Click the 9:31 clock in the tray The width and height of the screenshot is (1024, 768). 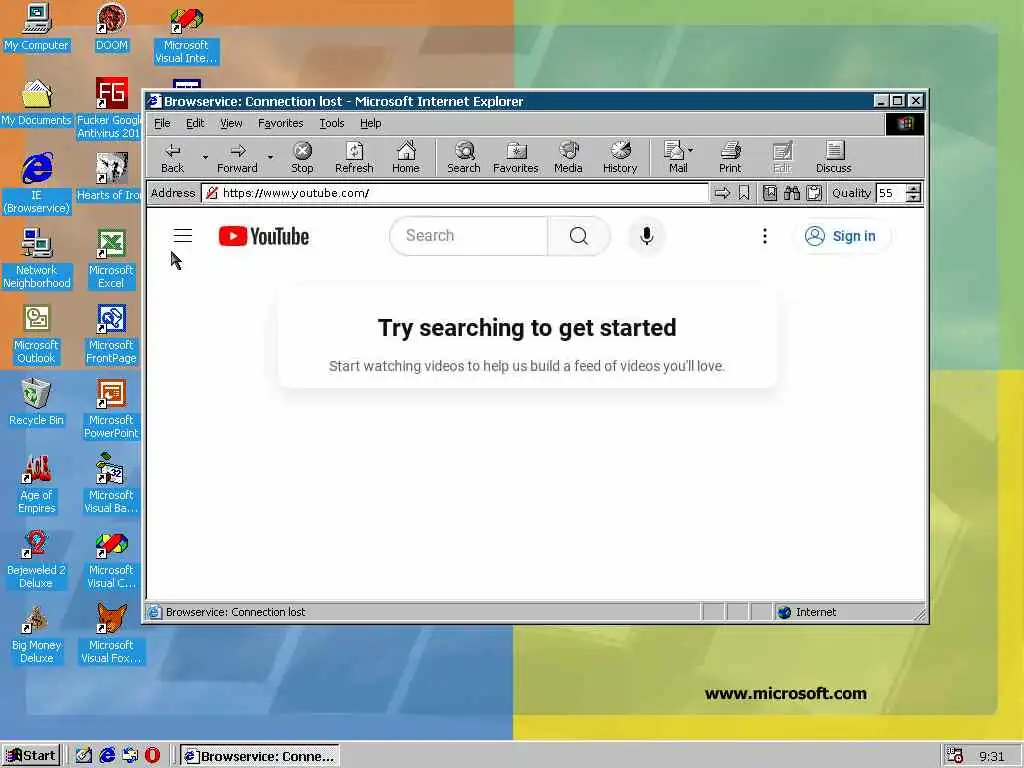tap(991, 756)
